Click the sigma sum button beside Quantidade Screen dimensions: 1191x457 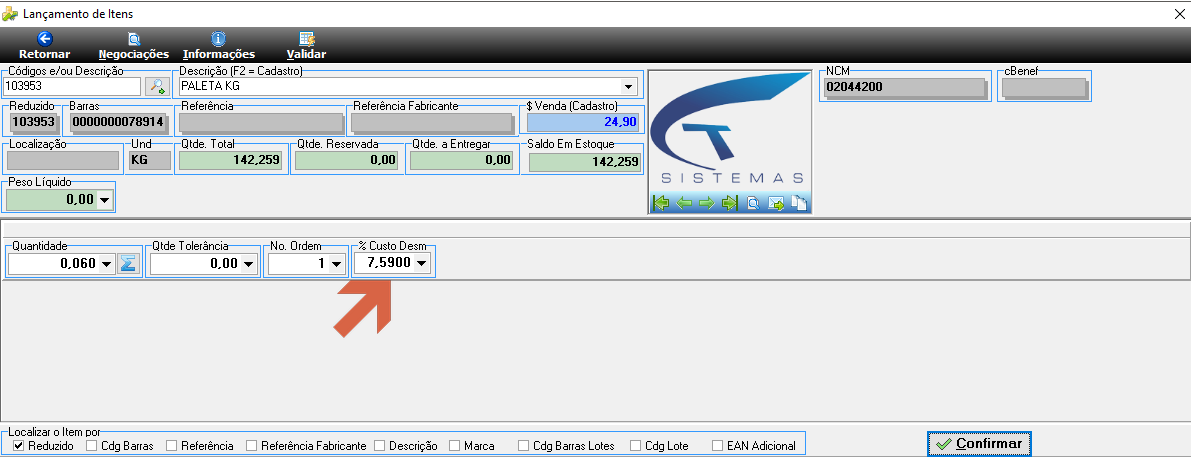[x=128, y=264]
